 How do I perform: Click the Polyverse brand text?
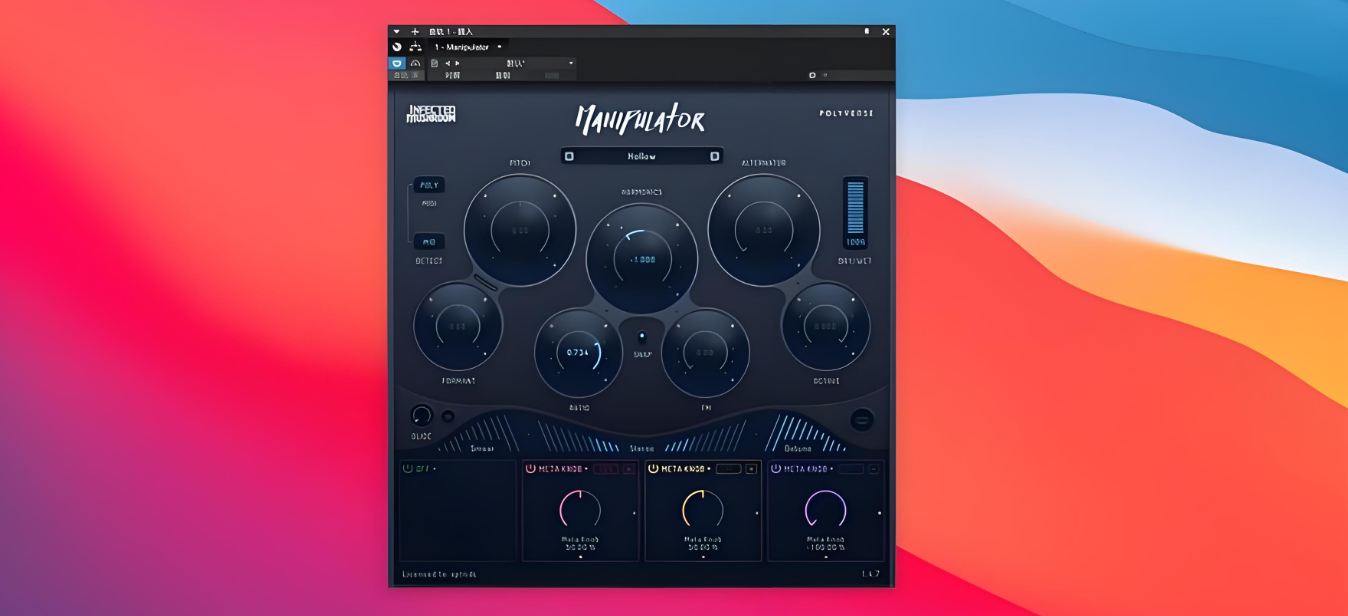(846, 113)
